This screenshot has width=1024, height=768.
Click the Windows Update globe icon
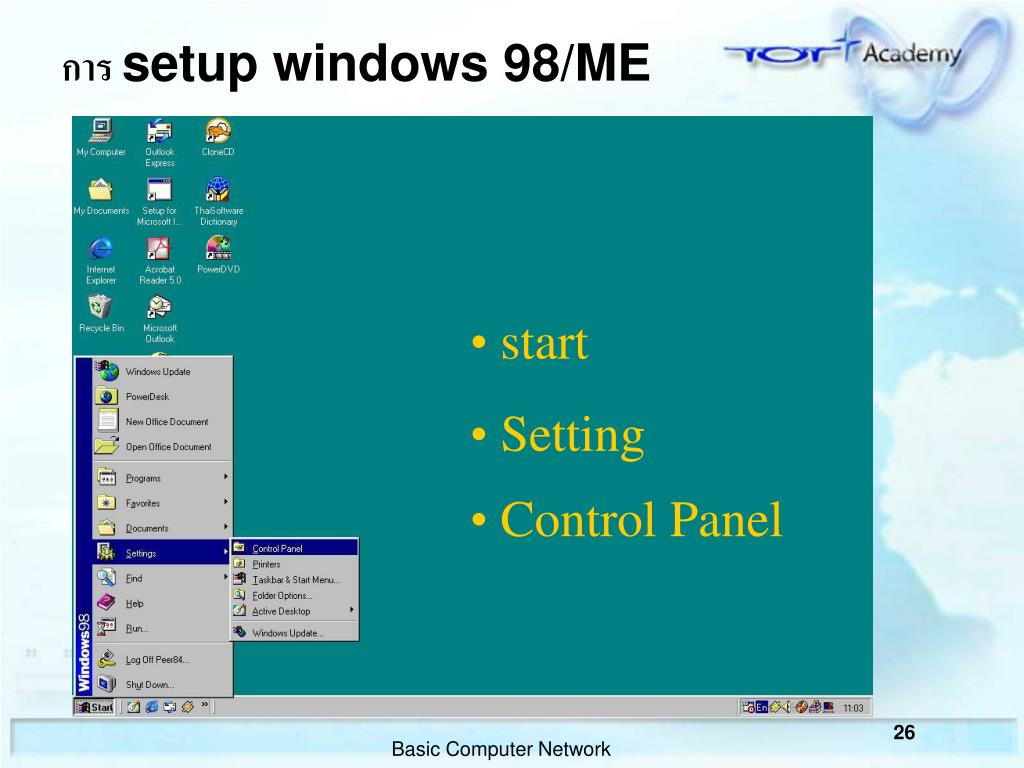107,372
